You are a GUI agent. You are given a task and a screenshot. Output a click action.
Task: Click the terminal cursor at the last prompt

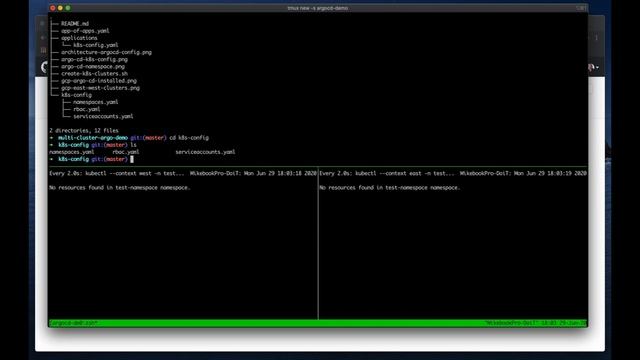132,160
